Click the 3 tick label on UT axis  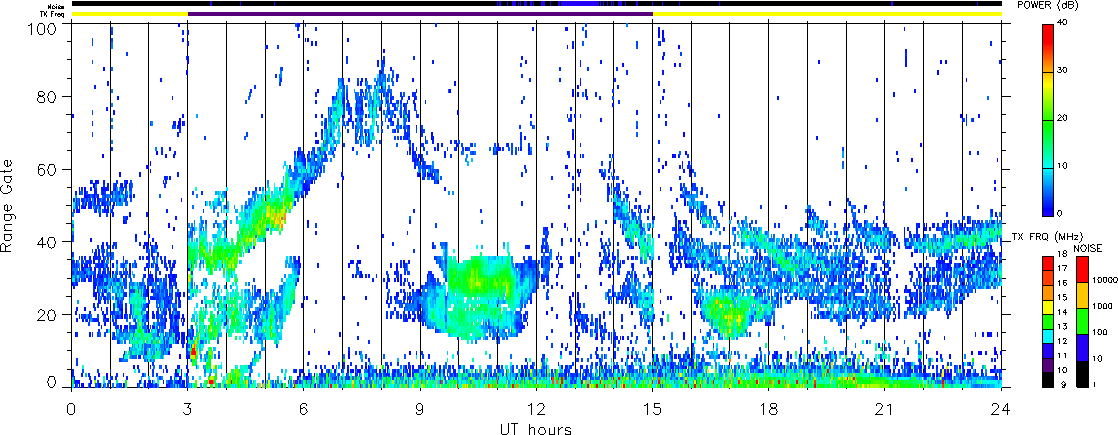tap(187, 410)
